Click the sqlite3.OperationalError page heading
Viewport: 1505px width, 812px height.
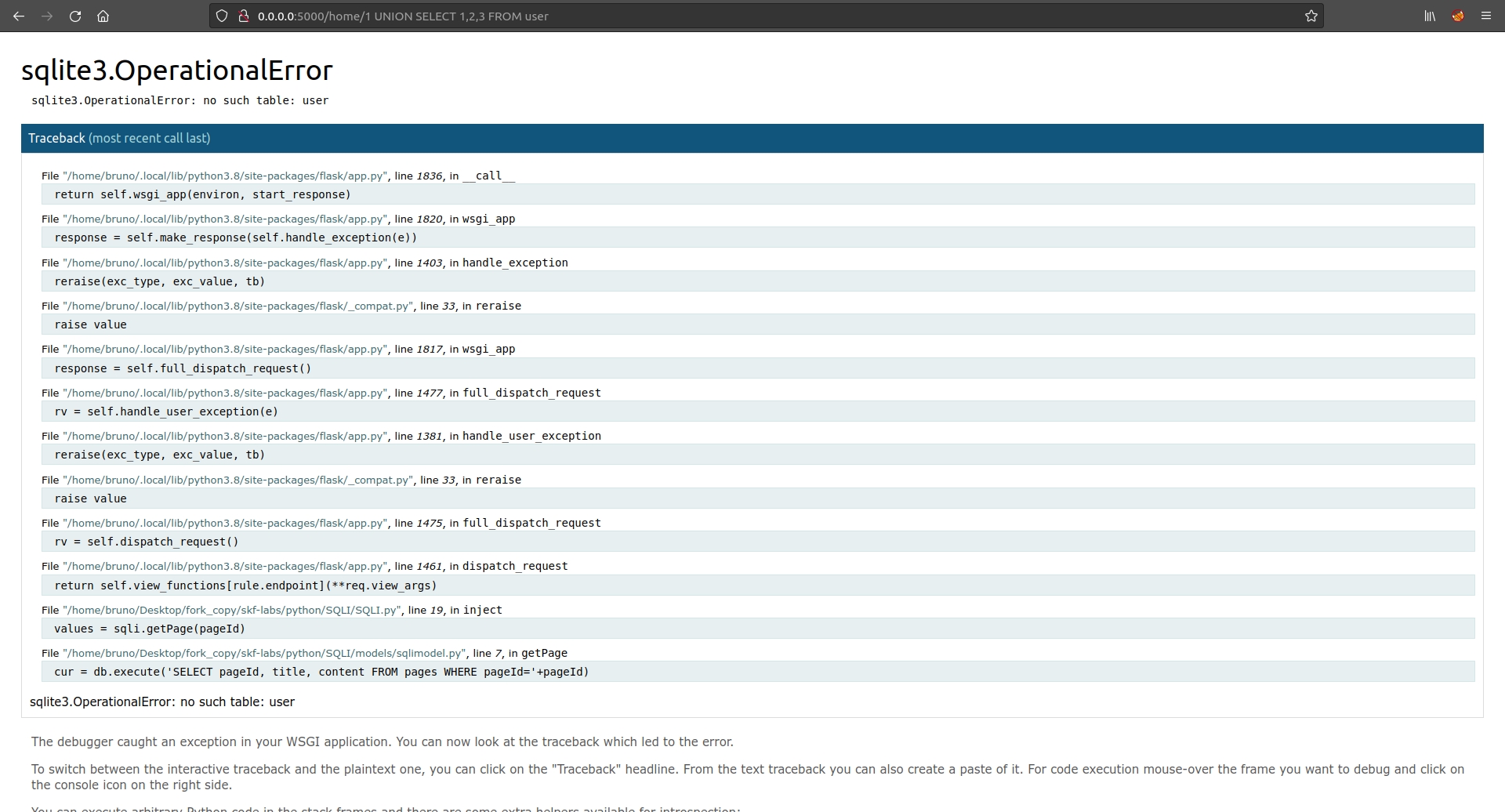pos(177,71)
